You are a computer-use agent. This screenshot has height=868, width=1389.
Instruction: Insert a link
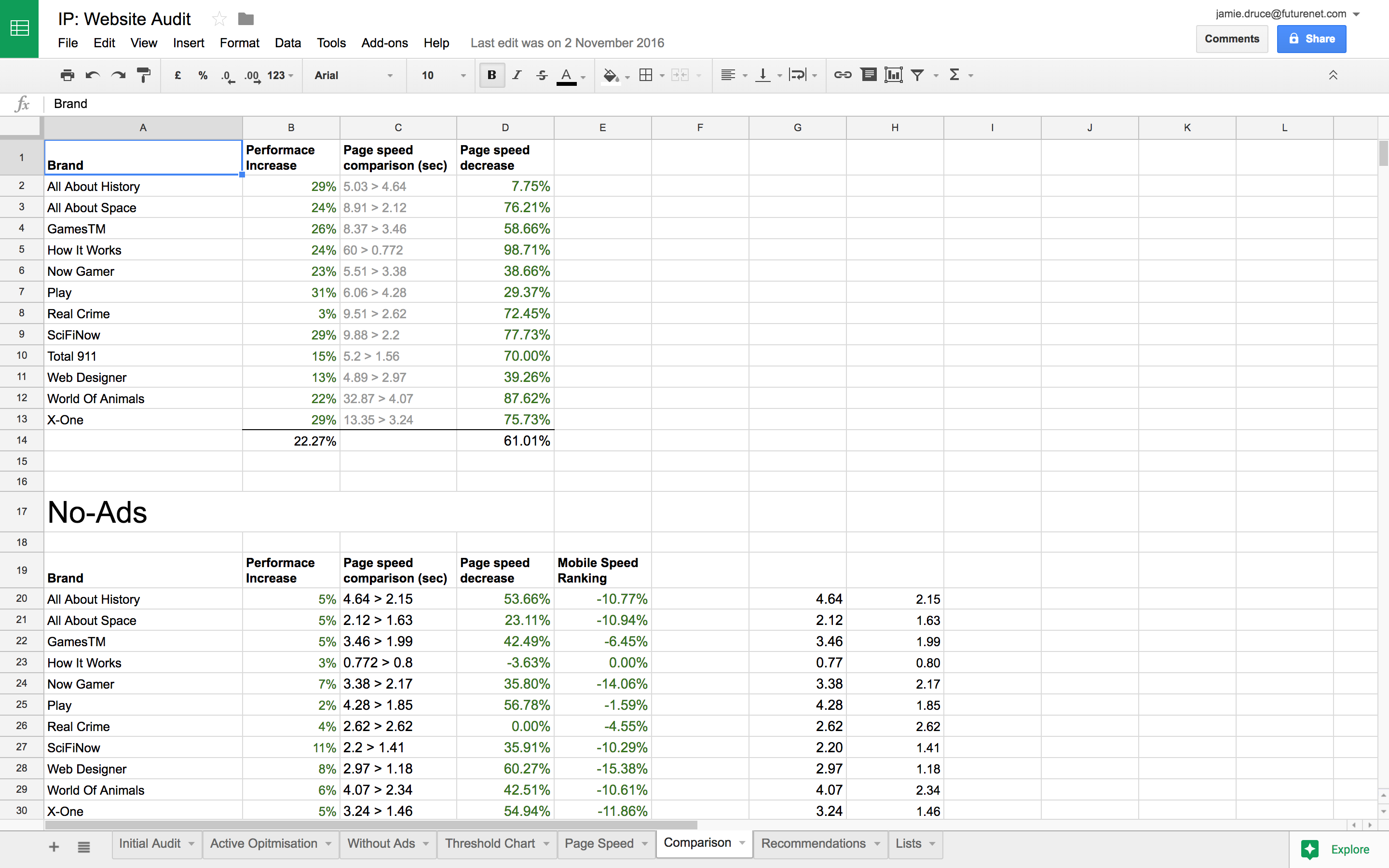[843, 75]
